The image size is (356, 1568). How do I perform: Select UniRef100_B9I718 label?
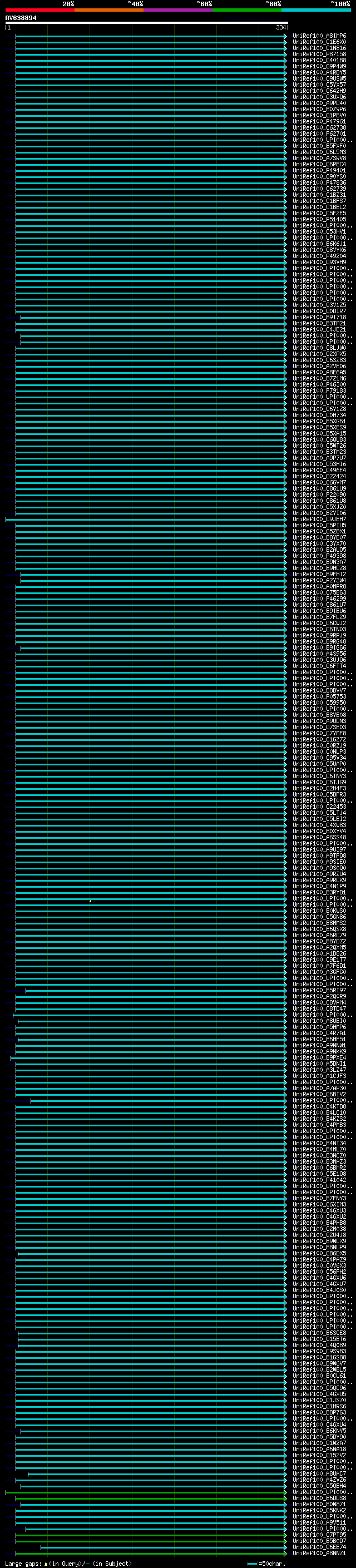(x=319, y=318)
